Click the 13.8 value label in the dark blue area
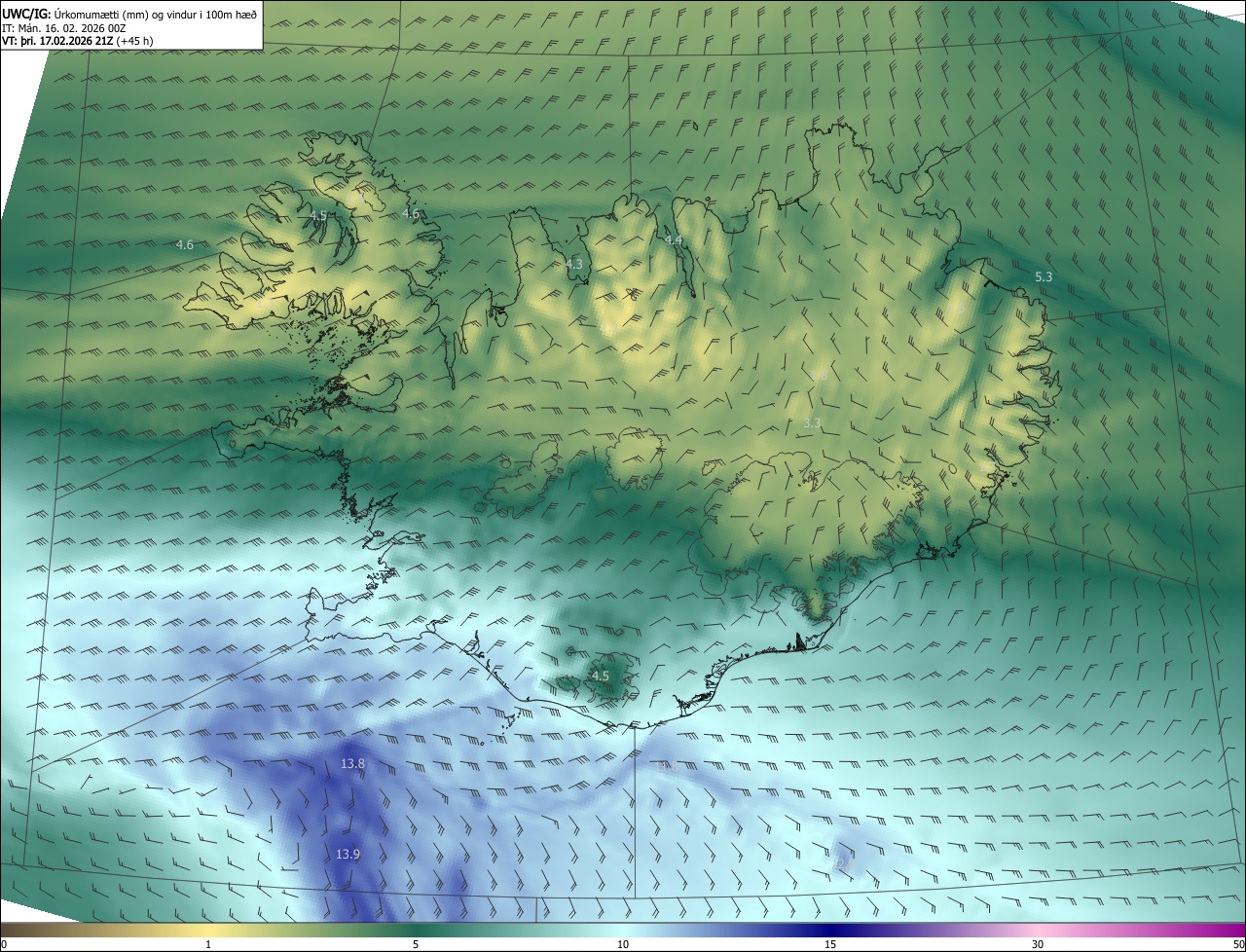The height and width of the screenshot is (952, 1246). pos(352,764)
